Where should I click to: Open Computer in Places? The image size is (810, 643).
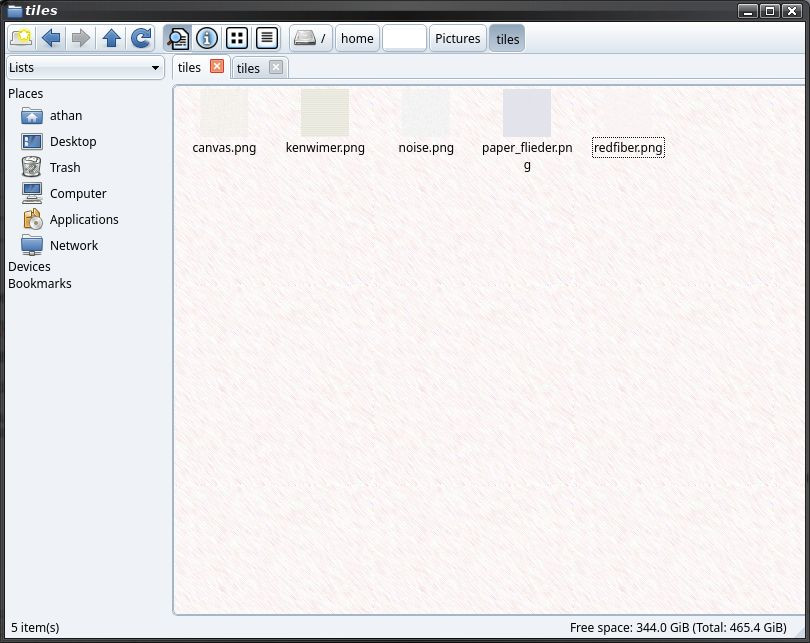click(x=64, y=194)
